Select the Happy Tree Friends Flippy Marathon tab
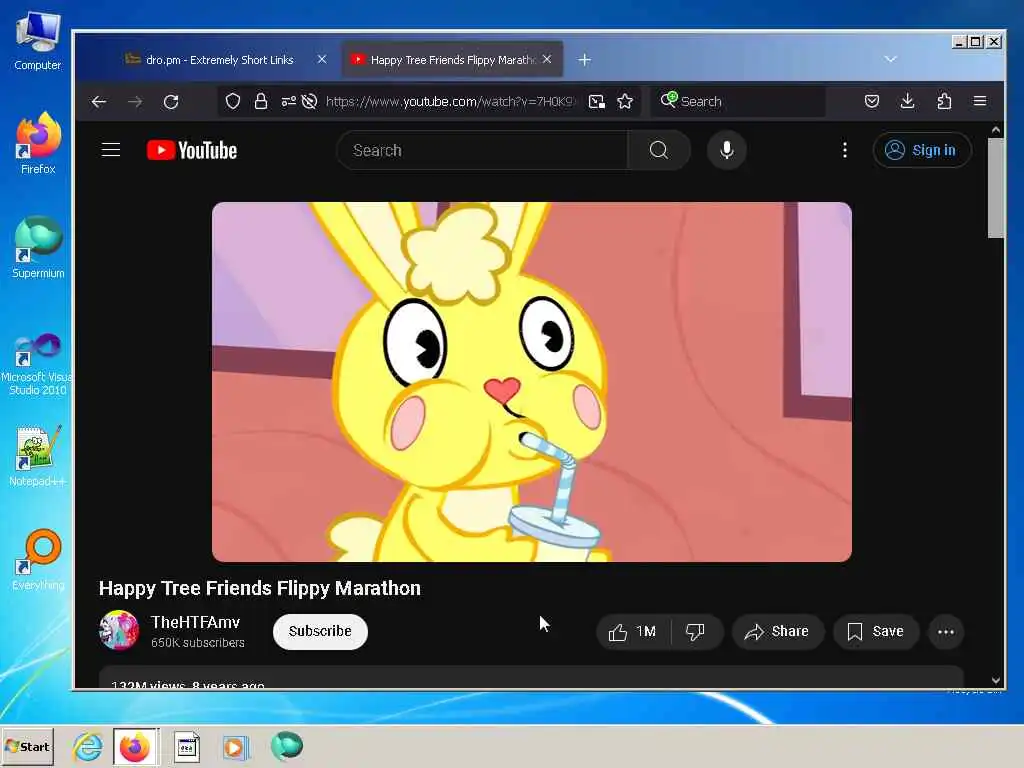Viewport: 1024px width, 768px height. pyautogui.click(x=452, y=59)
